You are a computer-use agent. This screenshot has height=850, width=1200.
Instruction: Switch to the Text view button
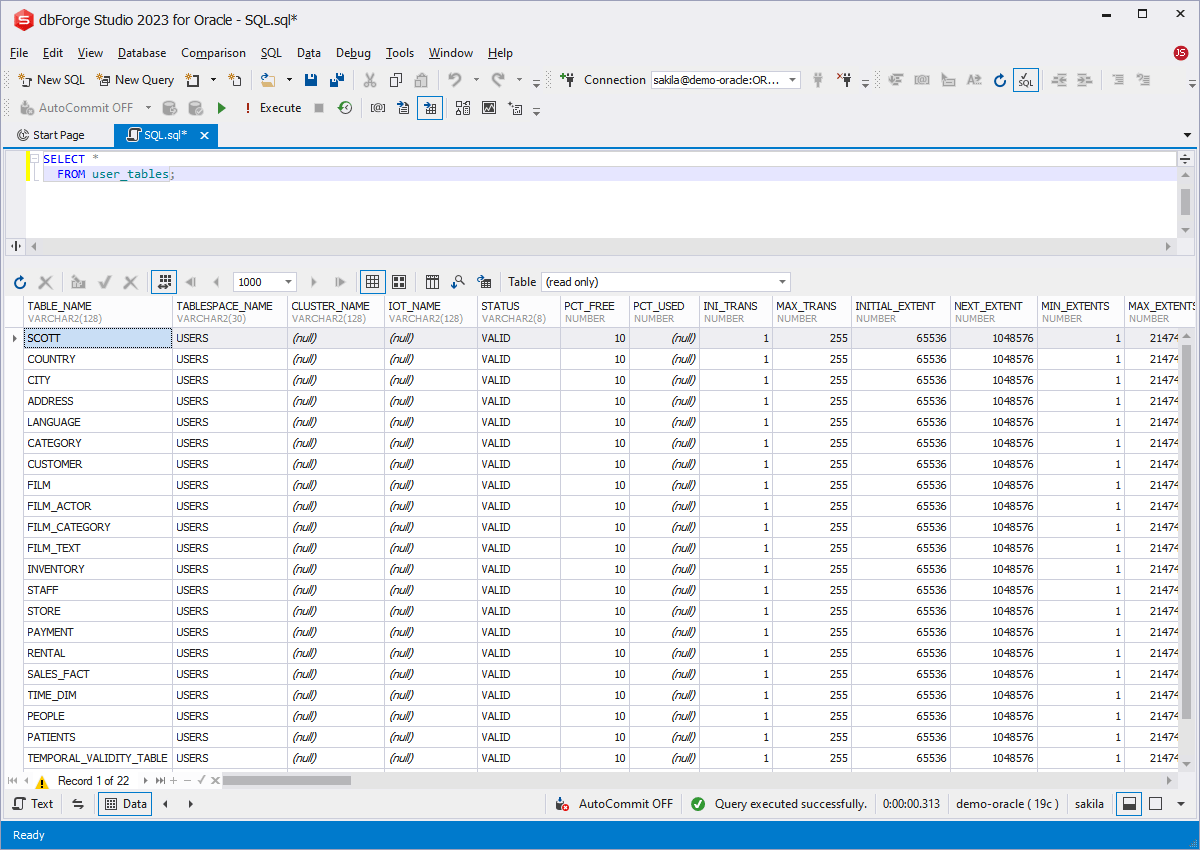click(33, 803)
